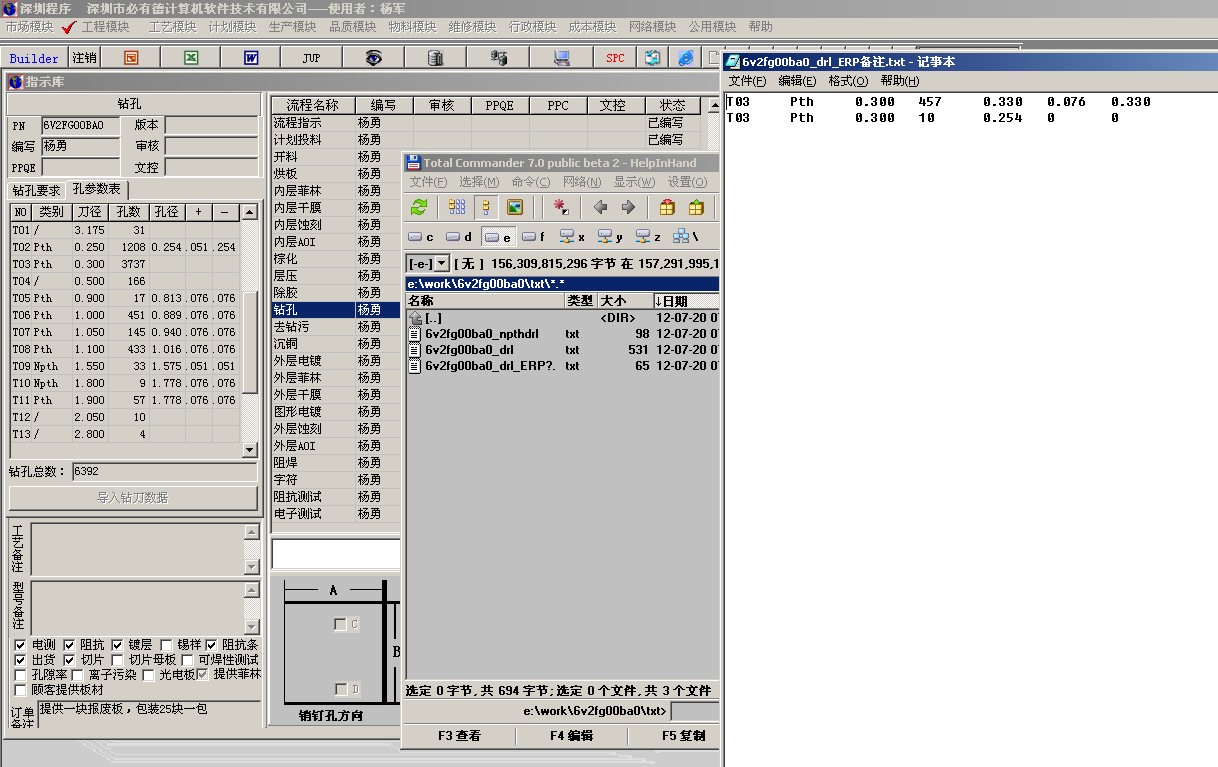The height and width of the screenshot is (767, 1218).
Task: Open Total Commander 命令(C) menu
Action: 530,182
